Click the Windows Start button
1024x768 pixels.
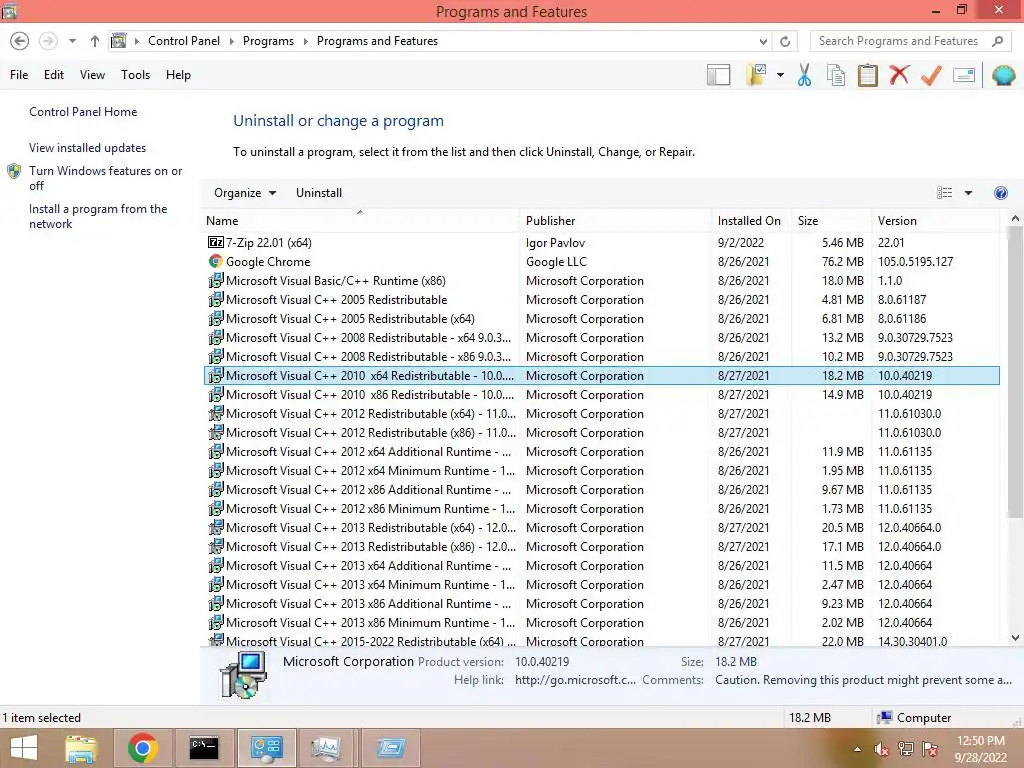pyautogui.click(x=24, y=748)
